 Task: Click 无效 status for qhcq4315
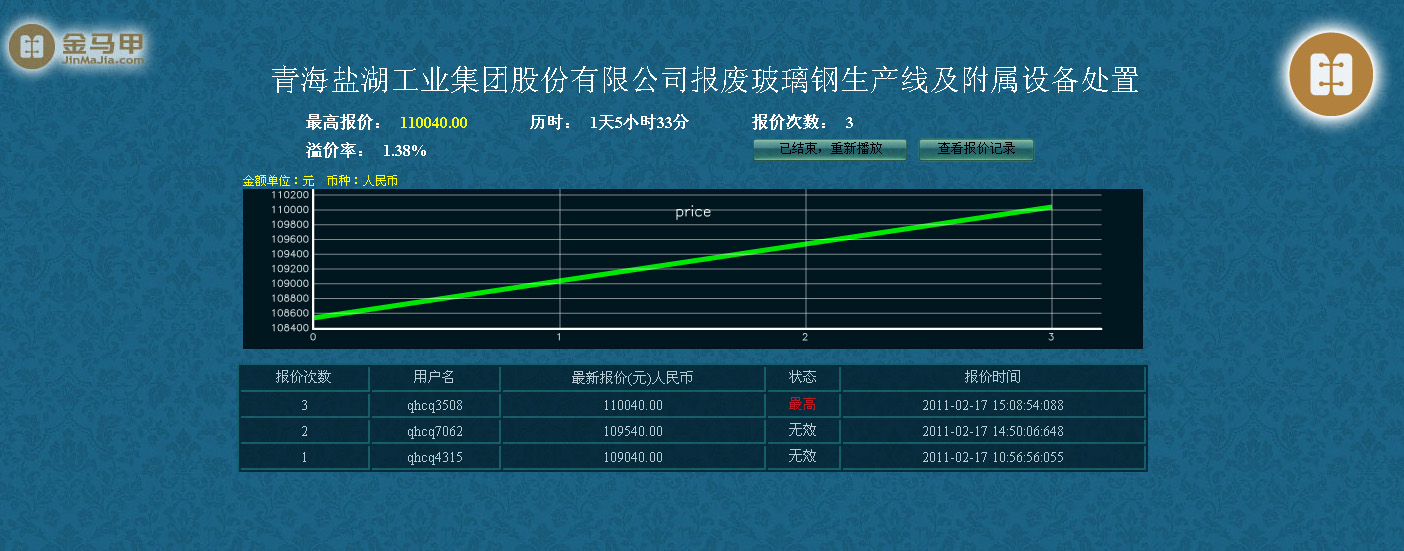tap(802, 456)
